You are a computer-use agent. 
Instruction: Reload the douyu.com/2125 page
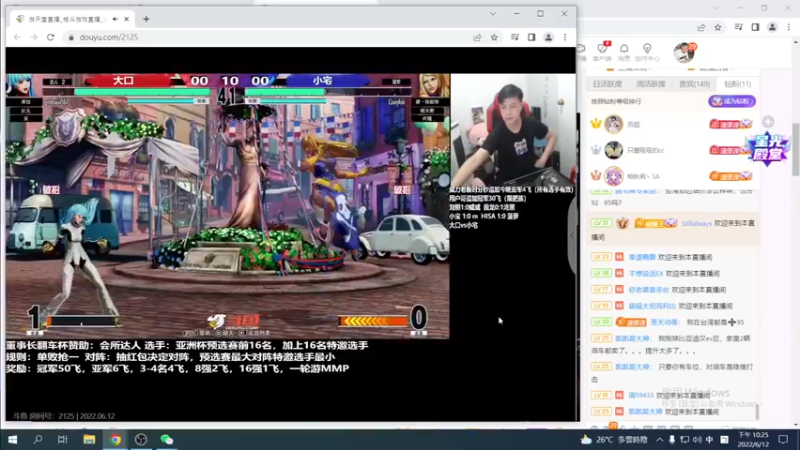[x=51, y=37]
